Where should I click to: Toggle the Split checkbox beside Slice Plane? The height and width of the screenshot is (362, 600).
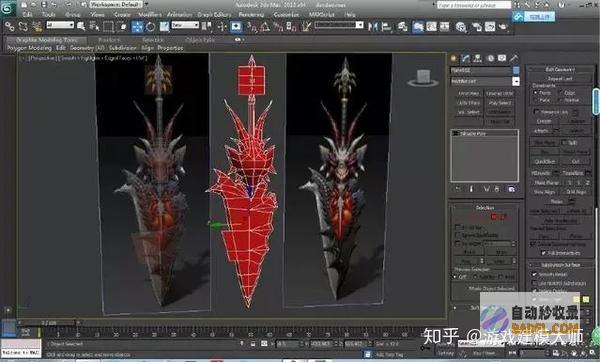(x=564, y=142)
